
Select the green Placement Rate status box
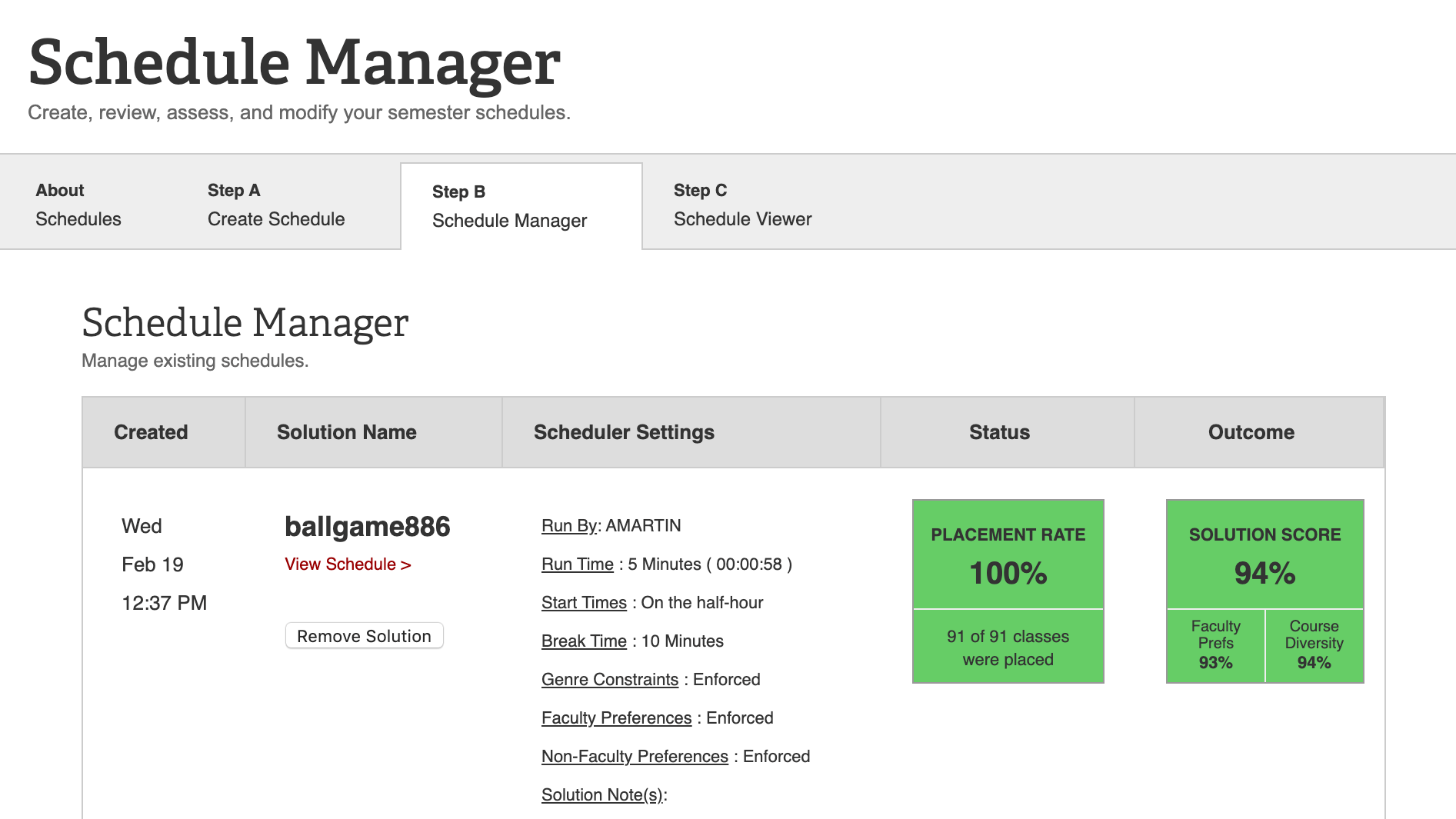[1008, 591]
